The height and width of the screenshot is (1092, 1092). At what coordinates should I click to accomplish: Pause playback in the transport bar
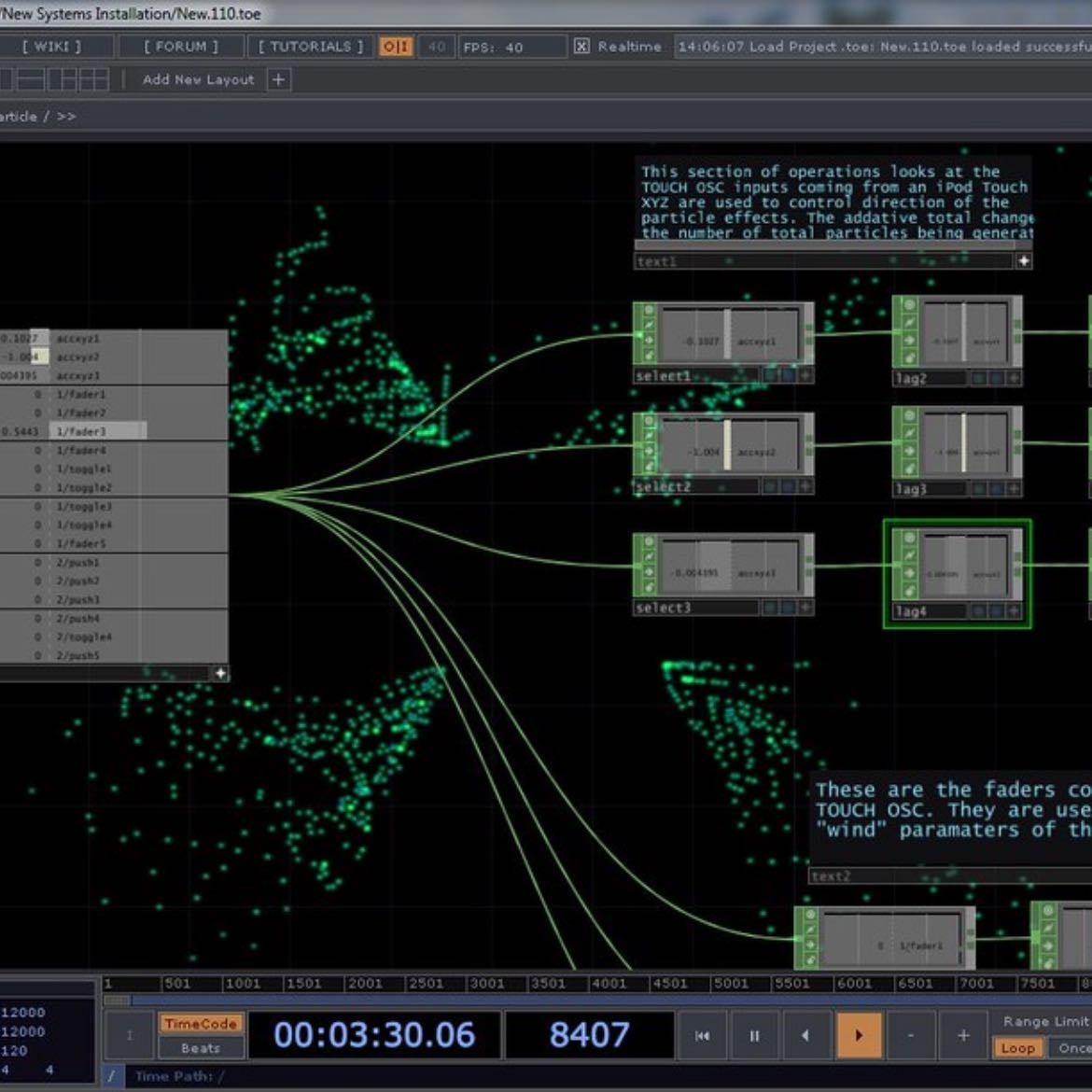coord(754,1036)
